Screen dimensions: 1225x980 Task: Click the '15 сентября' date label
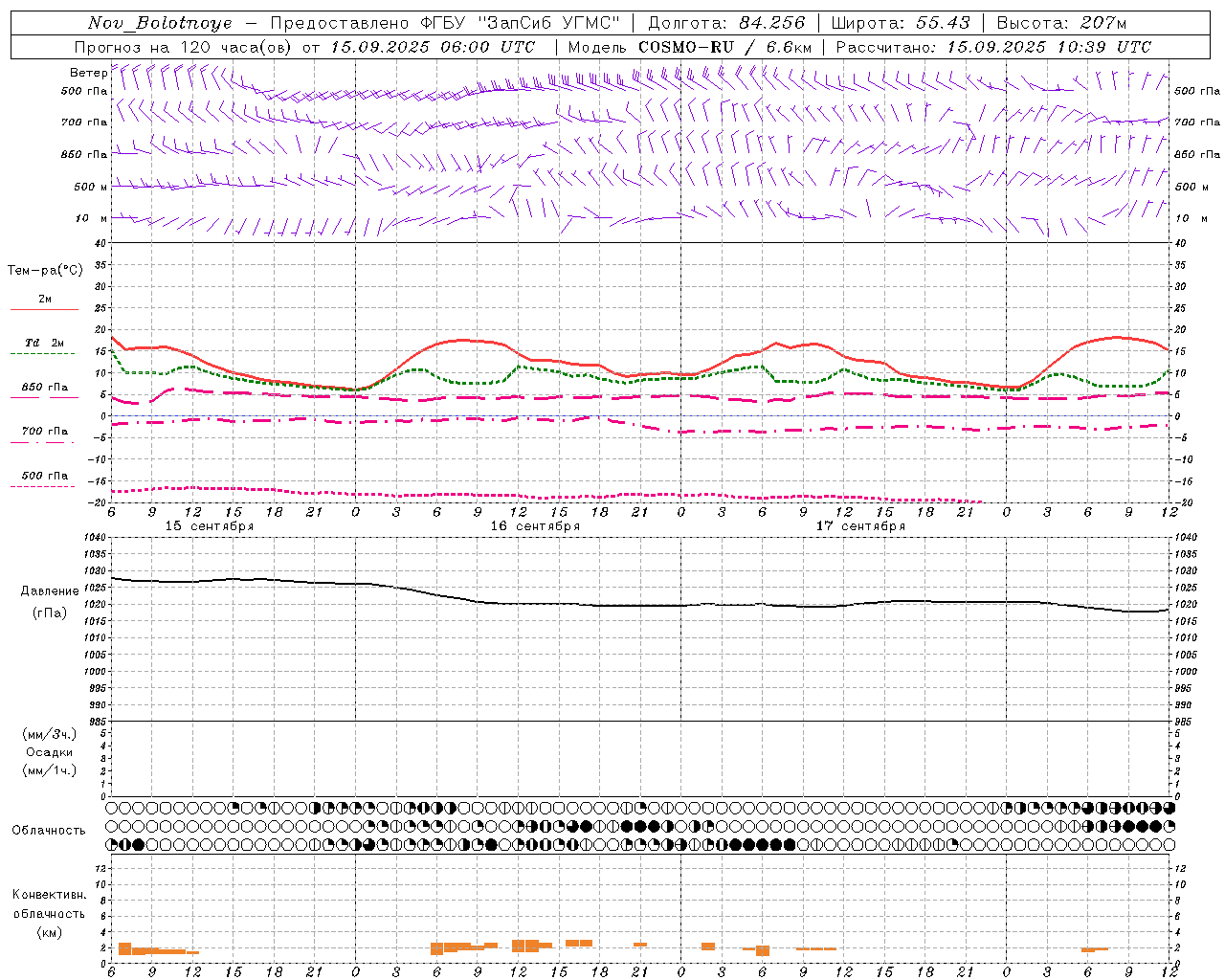[210, 526]
